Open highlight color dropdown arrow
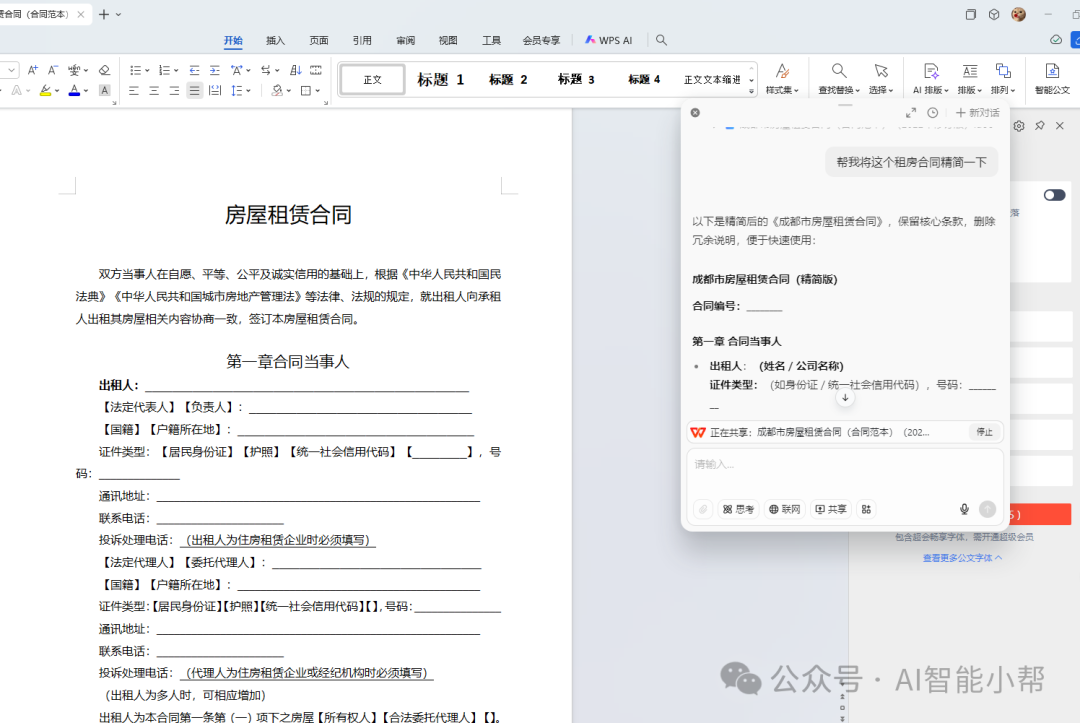Image resolution: width=1080 pixels, height=723 pixels. point(57,90)
